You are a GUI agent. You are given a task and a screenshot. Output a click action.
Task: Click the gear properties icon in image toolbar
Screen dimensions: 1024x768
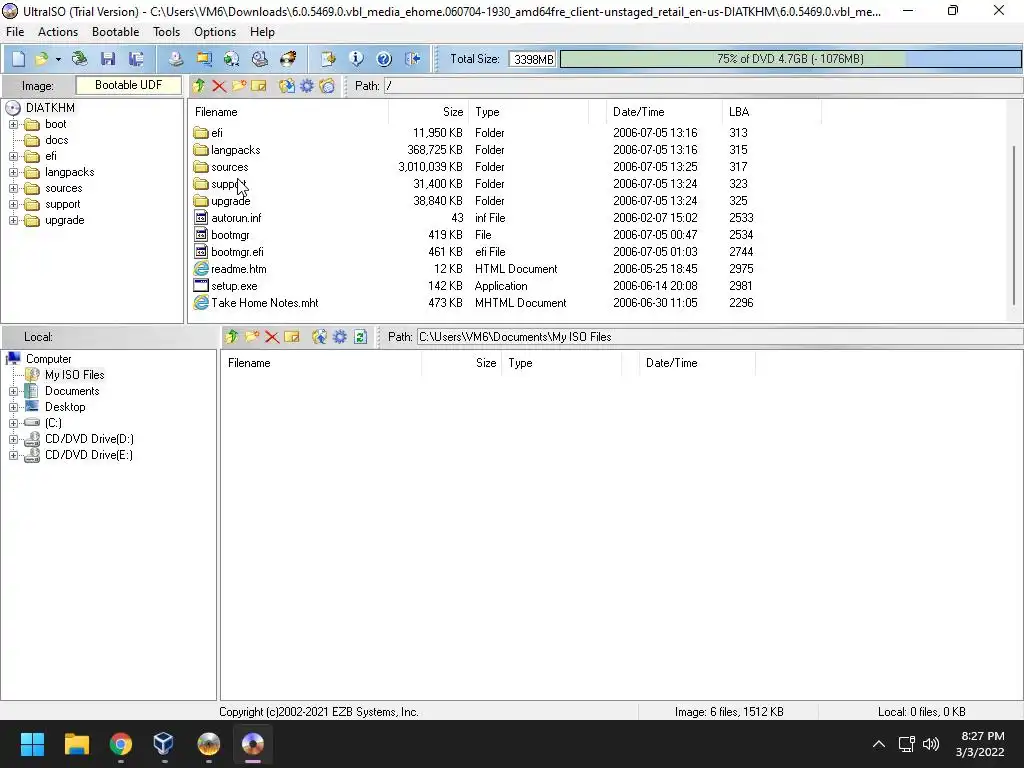(x=306, y=86)
